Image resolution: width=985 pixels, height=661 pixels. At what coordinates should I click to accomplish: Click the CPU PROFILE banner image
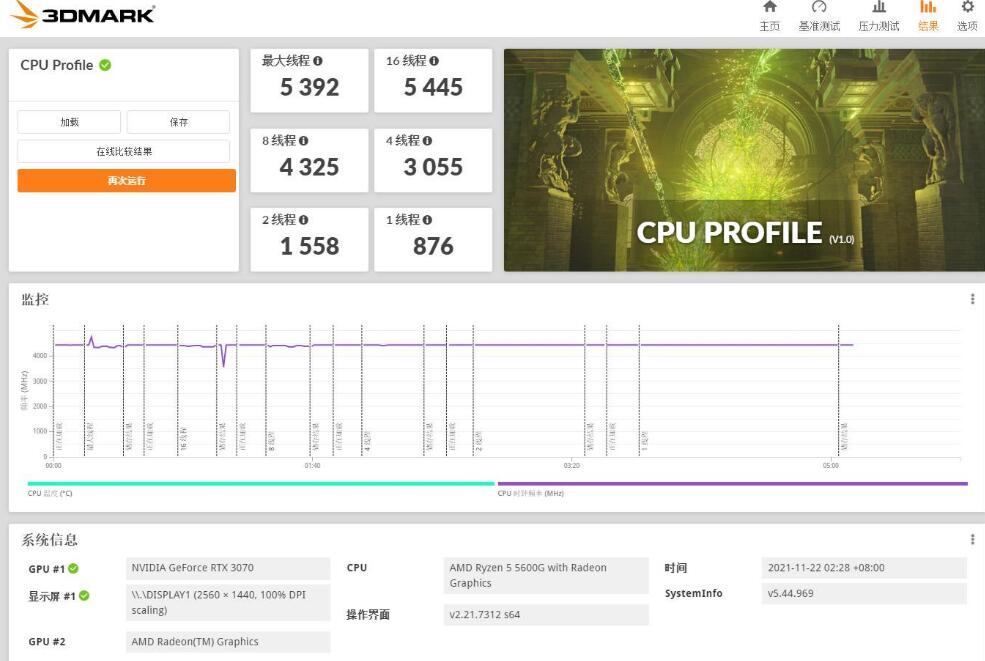(x=744, y=160)
